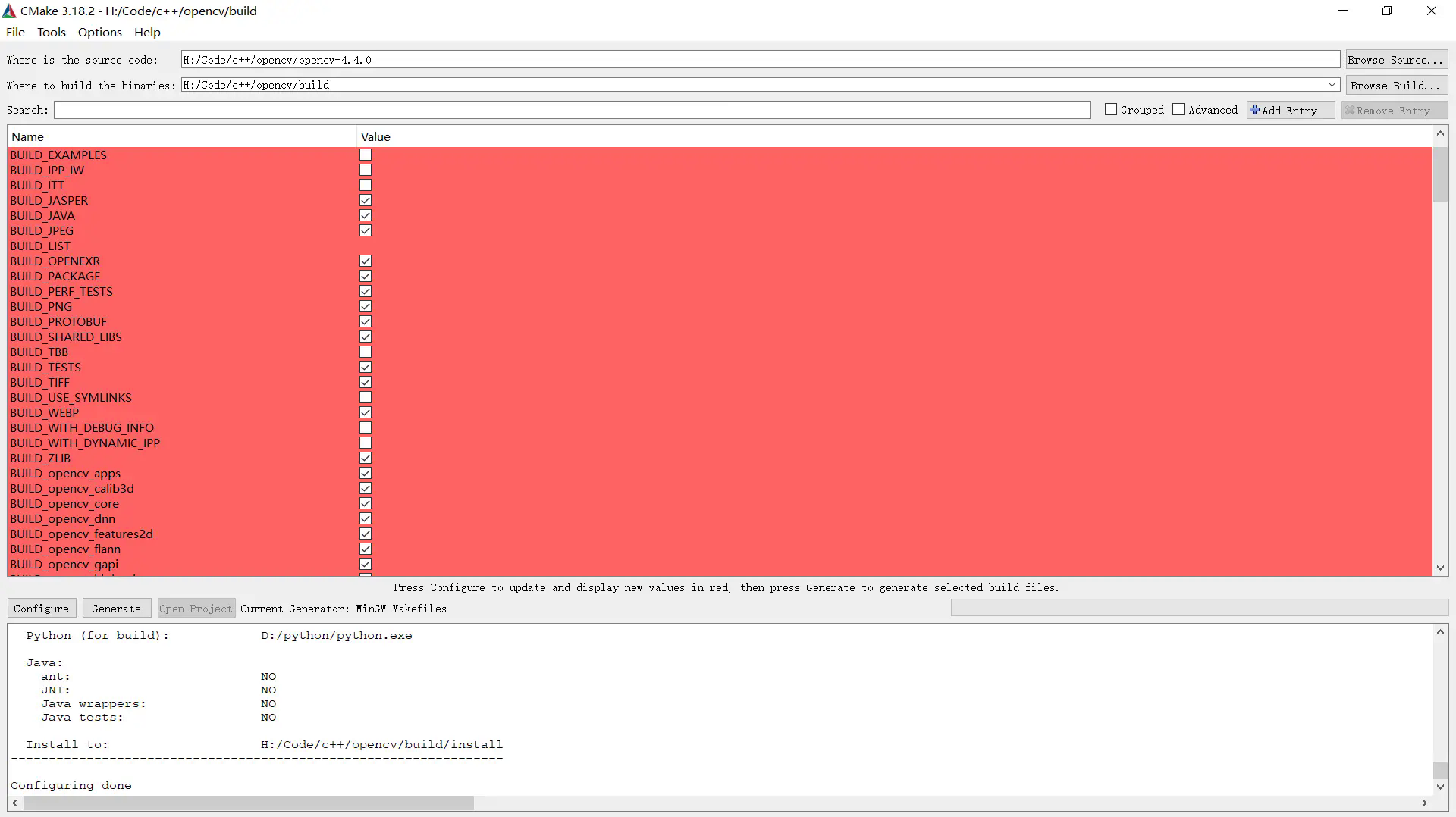Uncheck the BUILD_ZLIB checkbox
Viewport: 1456px width, 817px height.
pos(366,458)
